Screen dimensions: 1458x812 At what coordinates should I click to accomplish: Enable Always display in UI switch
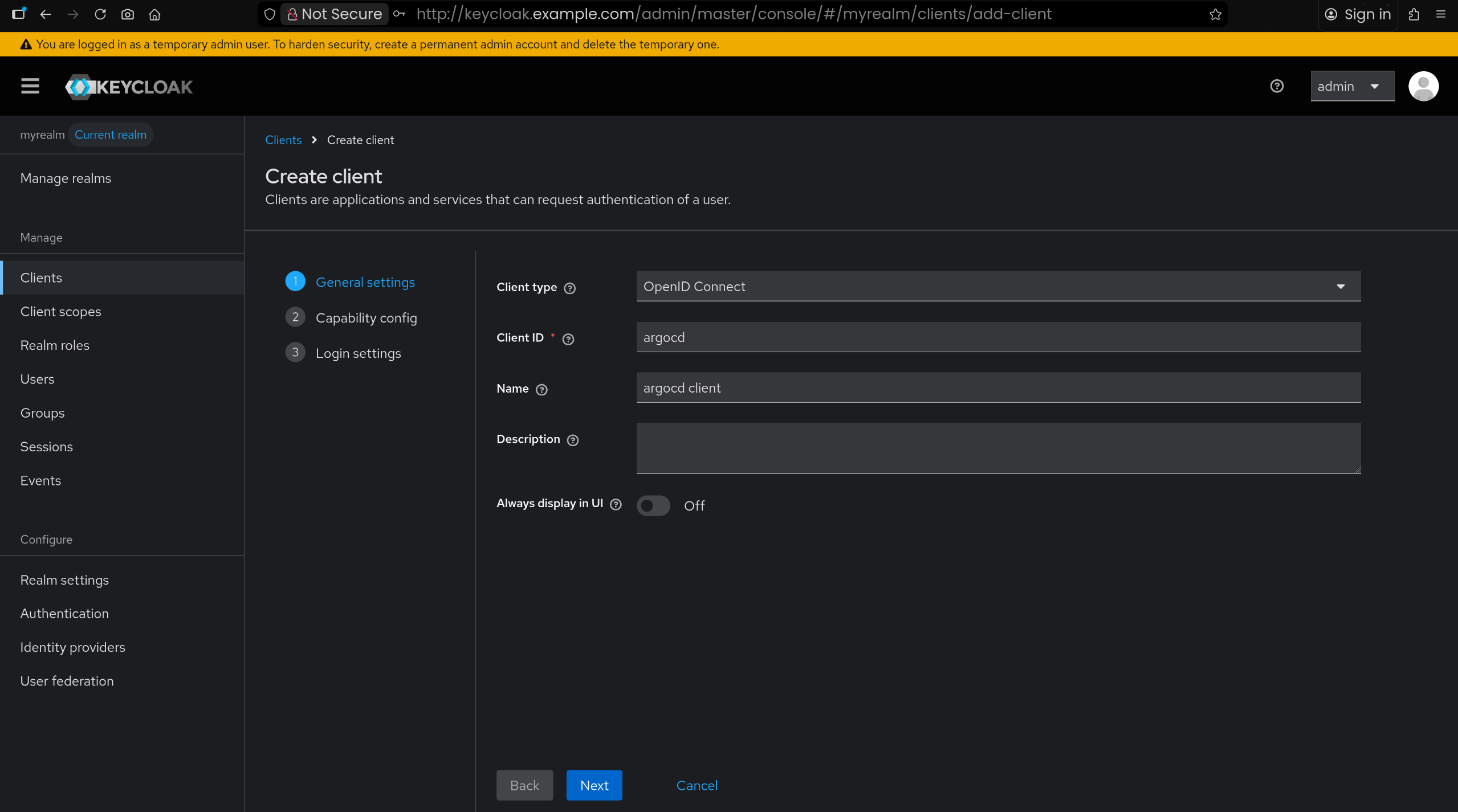click(x=653, y=505)
